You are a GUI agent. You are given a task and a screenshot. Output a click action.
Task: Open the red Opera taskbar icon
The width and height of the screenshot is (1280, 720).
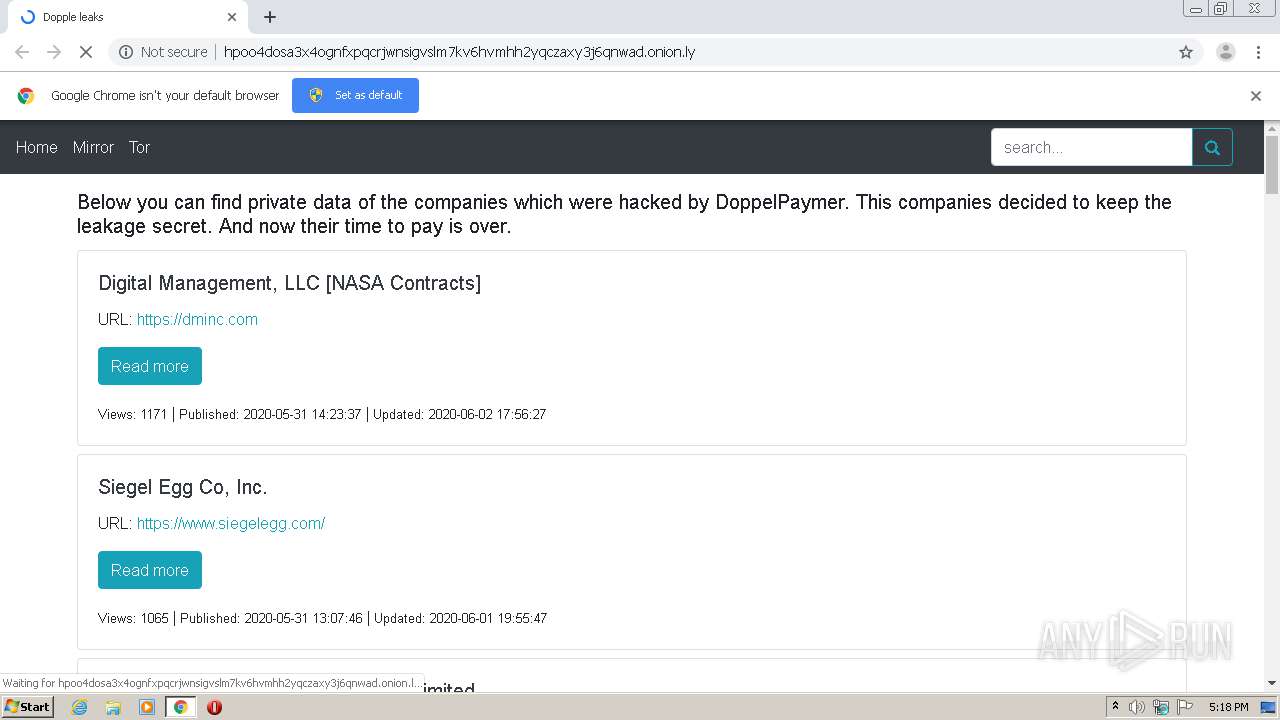point(214,707)
